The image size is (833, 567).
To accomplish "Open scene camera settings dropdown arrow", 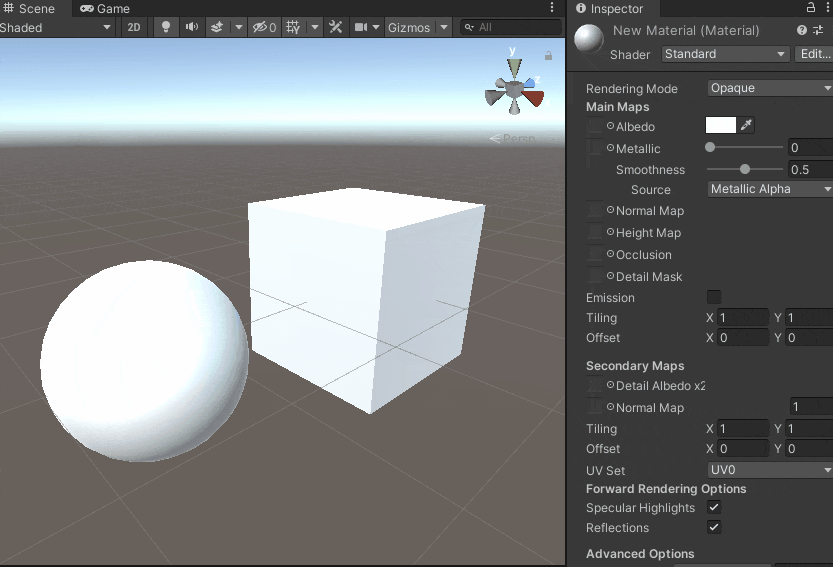I will pyautogui.click(x=376, y=27).
